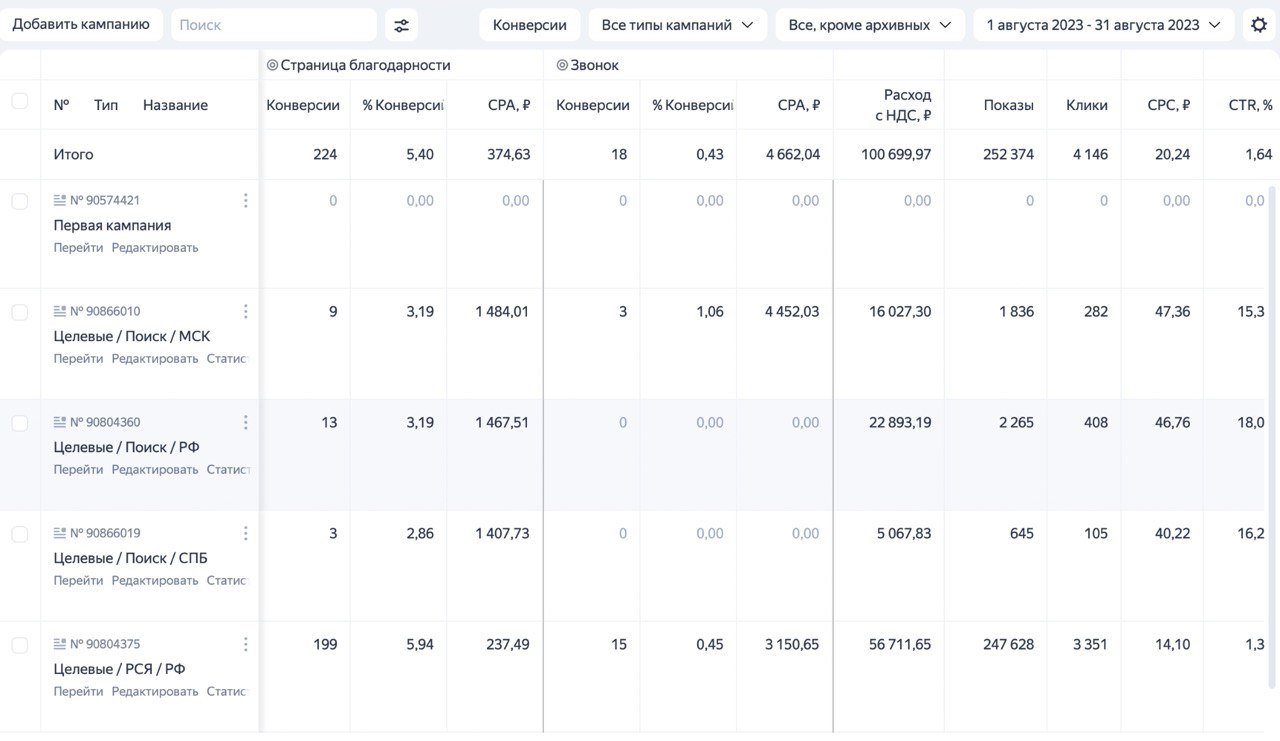The image size is (1280, 741).
Task: Check the box for Первая кампания
Action: click(20, 201)
